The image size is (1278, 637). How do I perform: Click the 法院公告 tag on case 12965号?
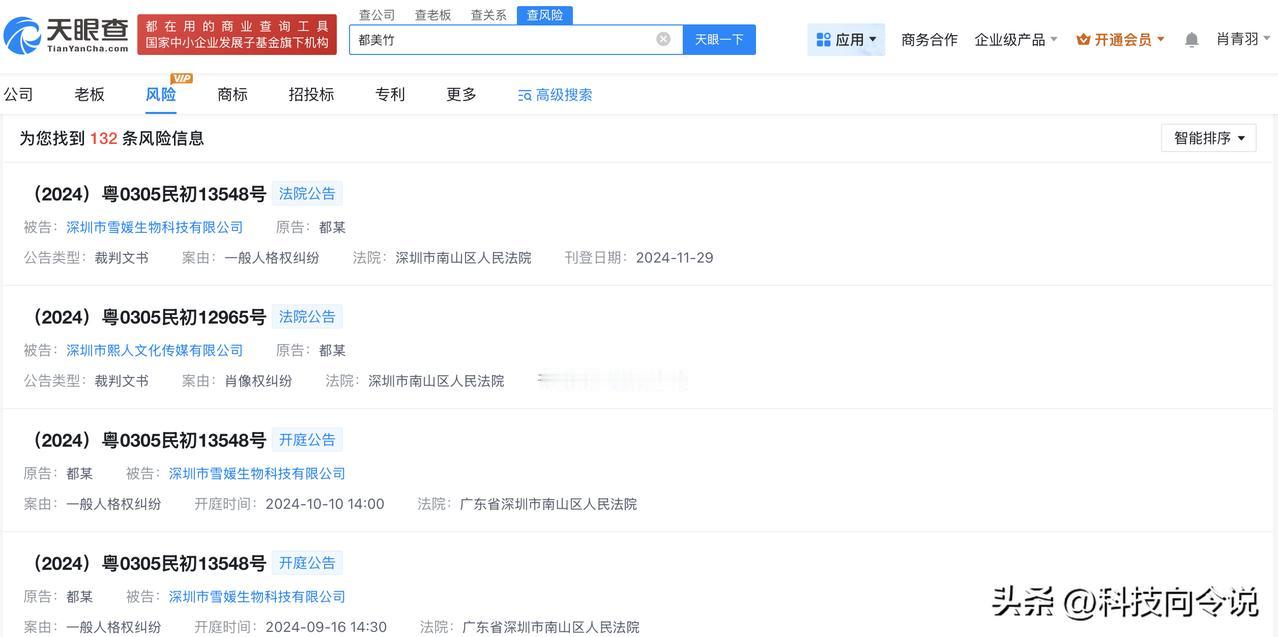tap(307, 316)
